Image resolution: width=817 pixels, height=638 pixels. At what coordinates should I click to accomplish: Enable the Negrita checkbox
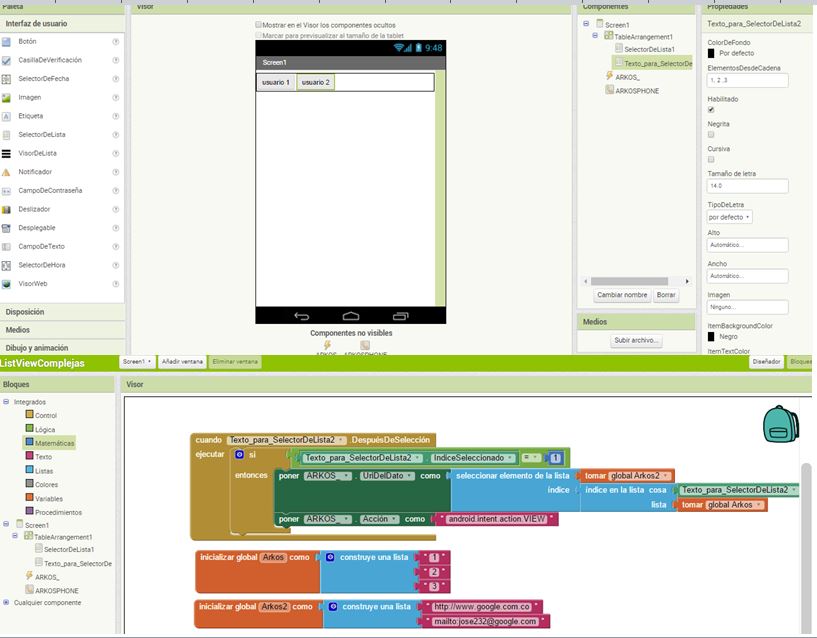pyautogui.click(x=711, y=134)
